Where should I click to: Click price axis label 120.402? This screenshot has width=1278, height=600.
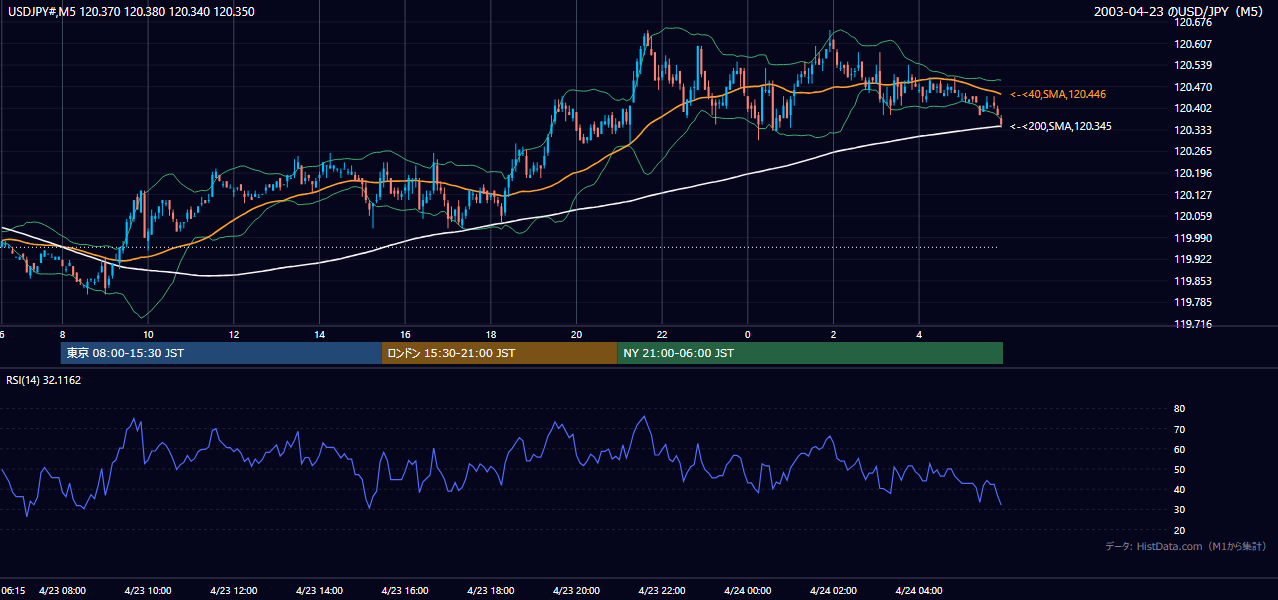click(x=1194, y=108)
